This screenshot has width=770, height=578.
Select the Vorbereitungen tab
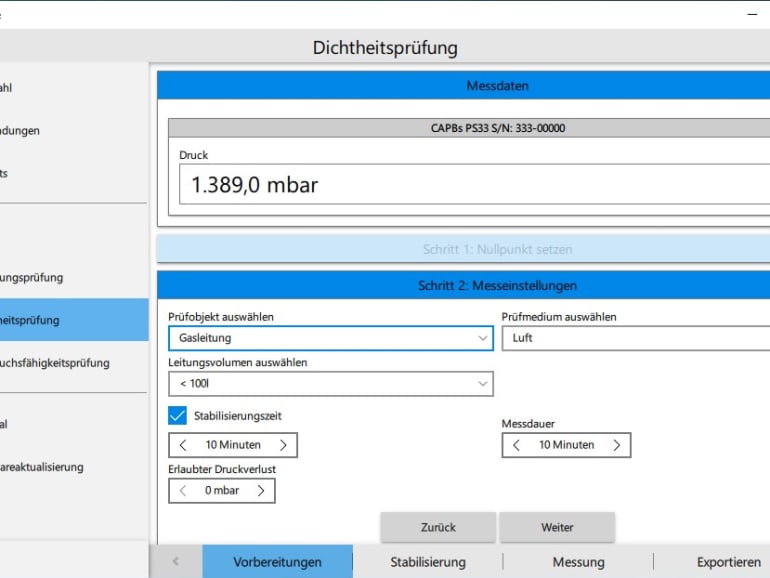(277, 562)
